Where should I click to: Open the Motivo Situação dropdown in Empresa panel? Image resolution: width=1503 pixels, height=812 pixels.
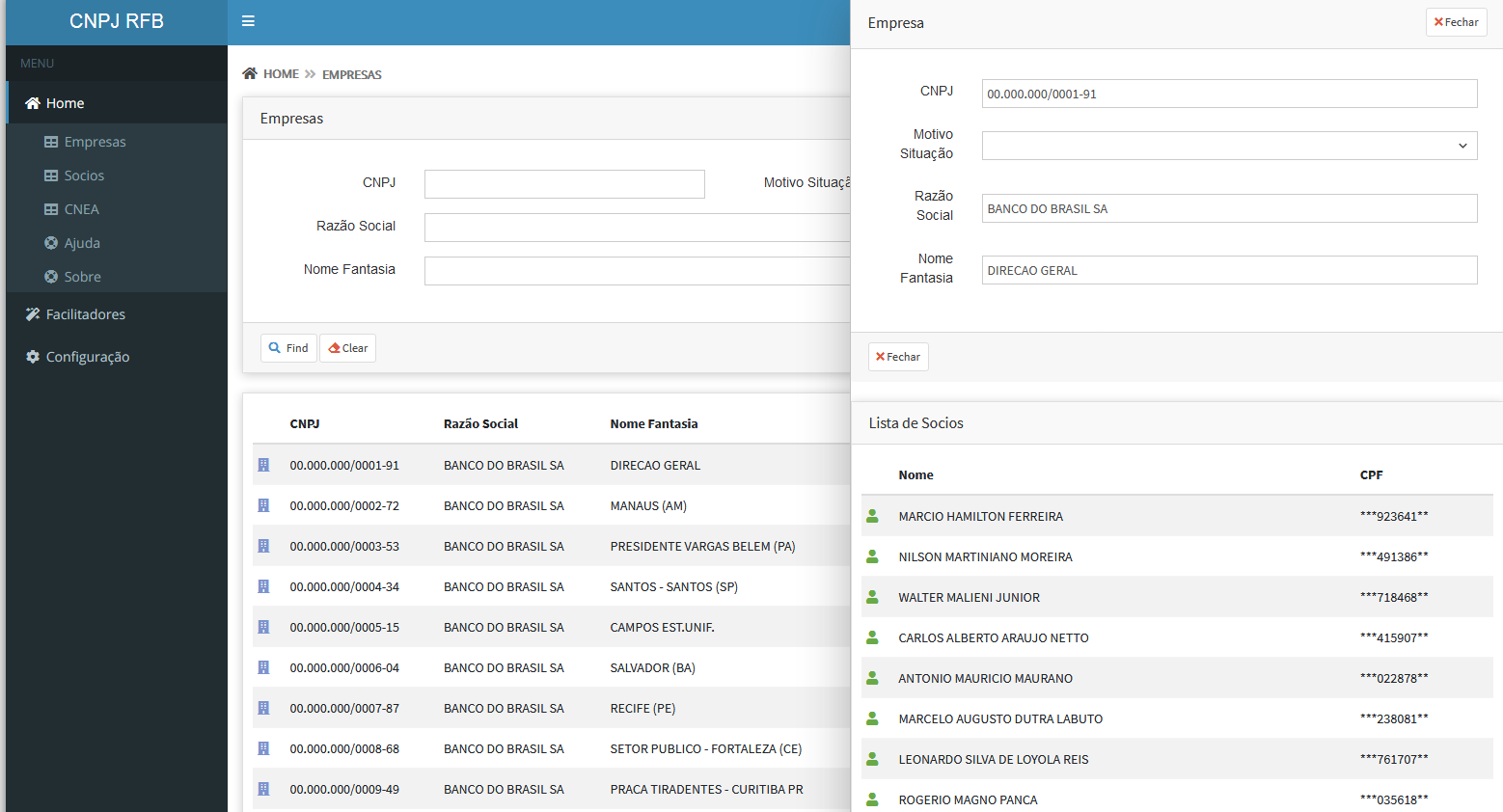click(x=1229, y=146)
